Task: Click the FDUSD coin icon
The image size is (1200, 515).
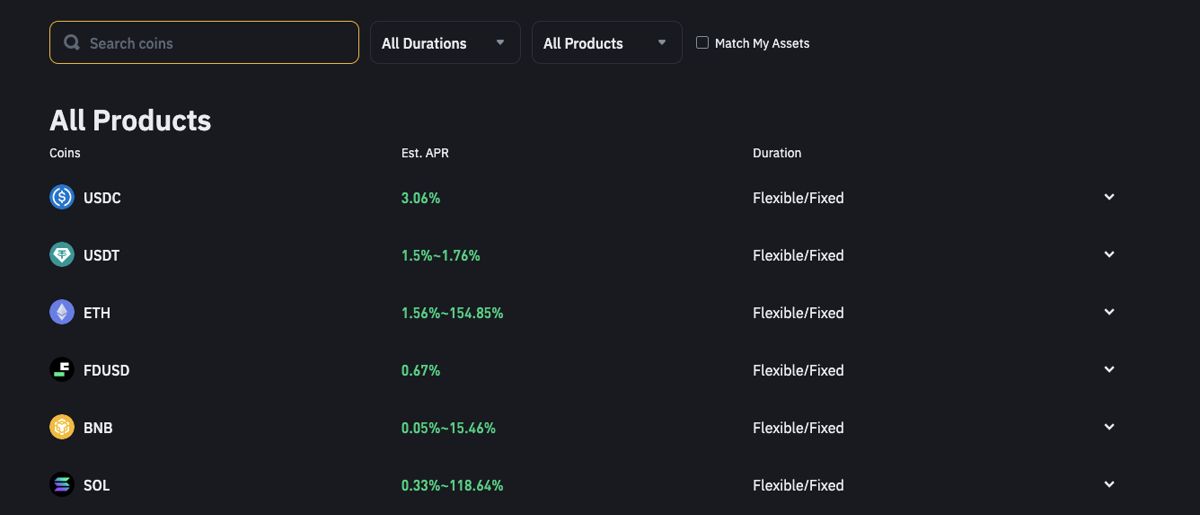Action: point(62,370)
